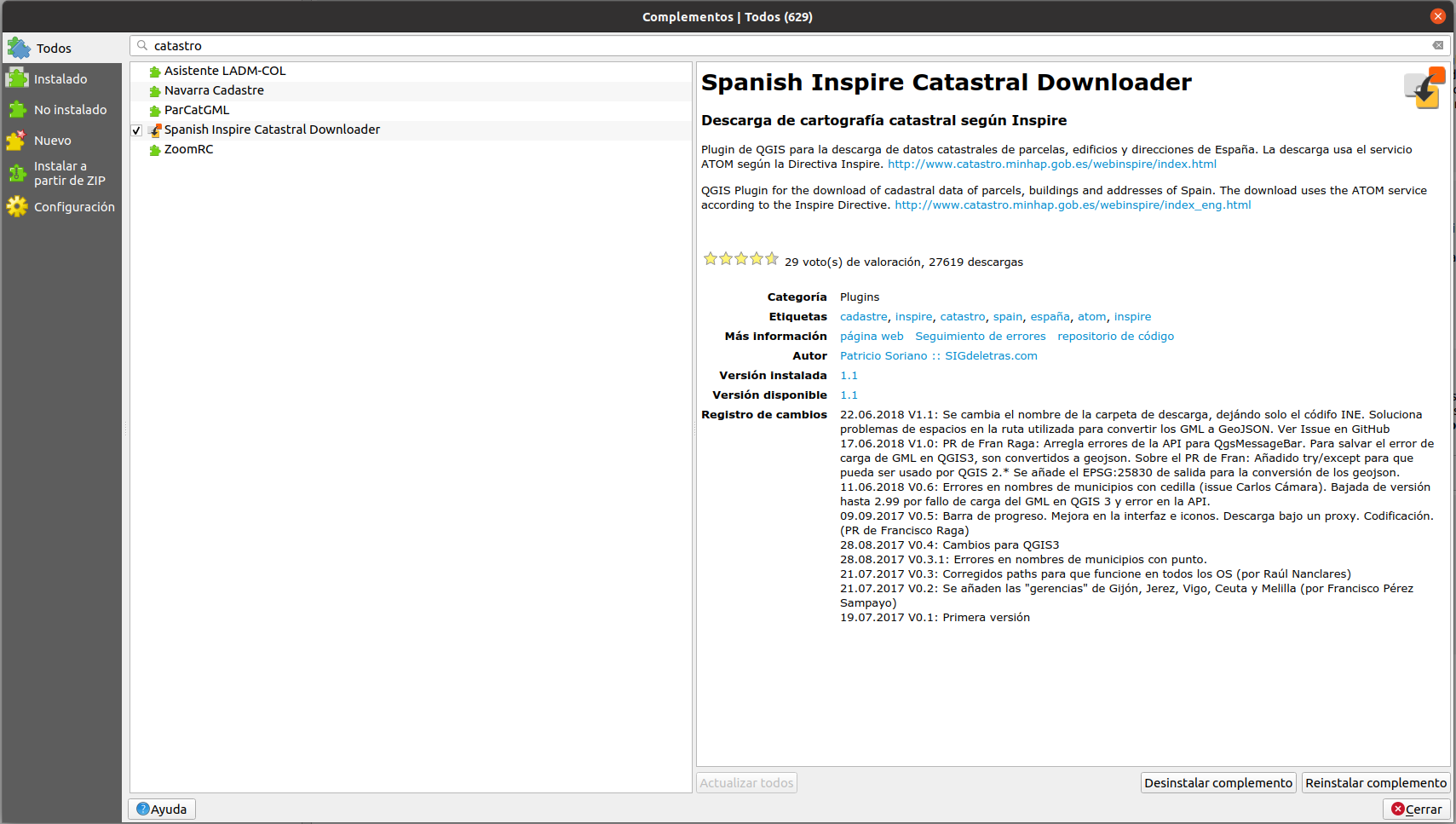Viewport: 1456px width, 824px height.
Task: Click the search magnifier icon
Action: [x=142, y=45]
